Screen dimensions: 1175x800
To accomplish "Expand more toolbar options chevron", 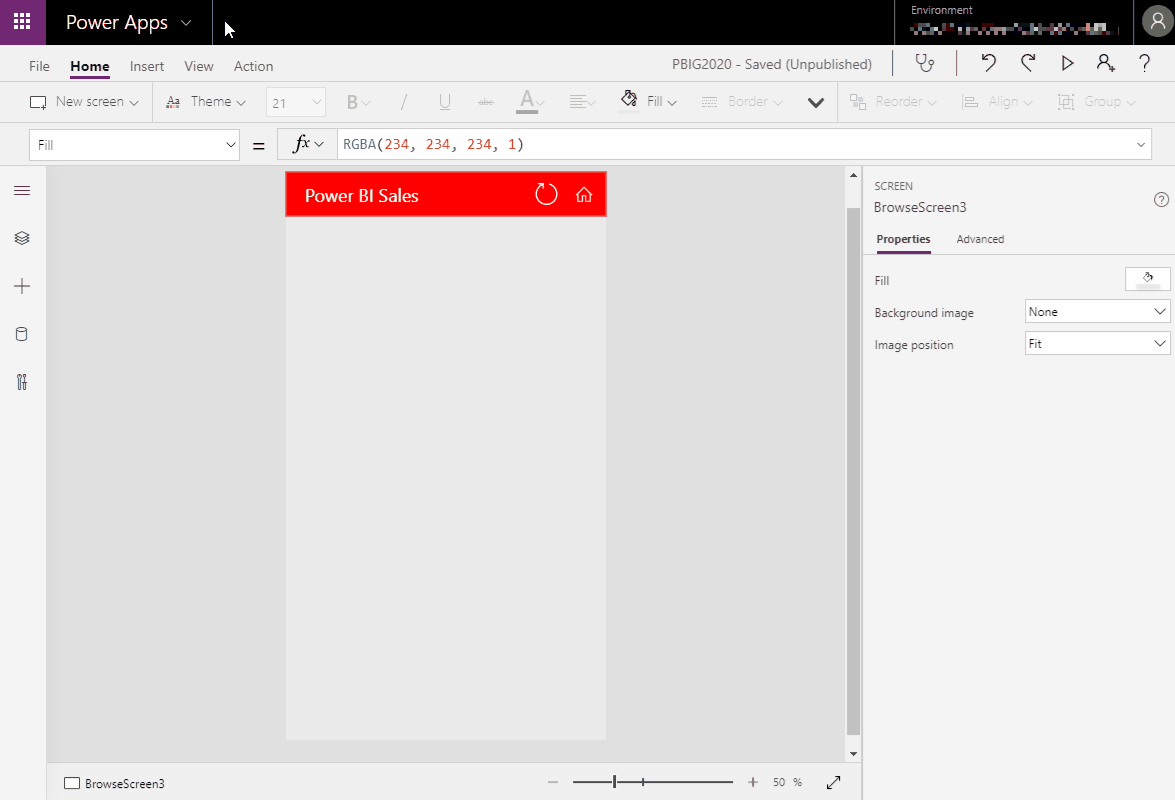I will (816, 103).
